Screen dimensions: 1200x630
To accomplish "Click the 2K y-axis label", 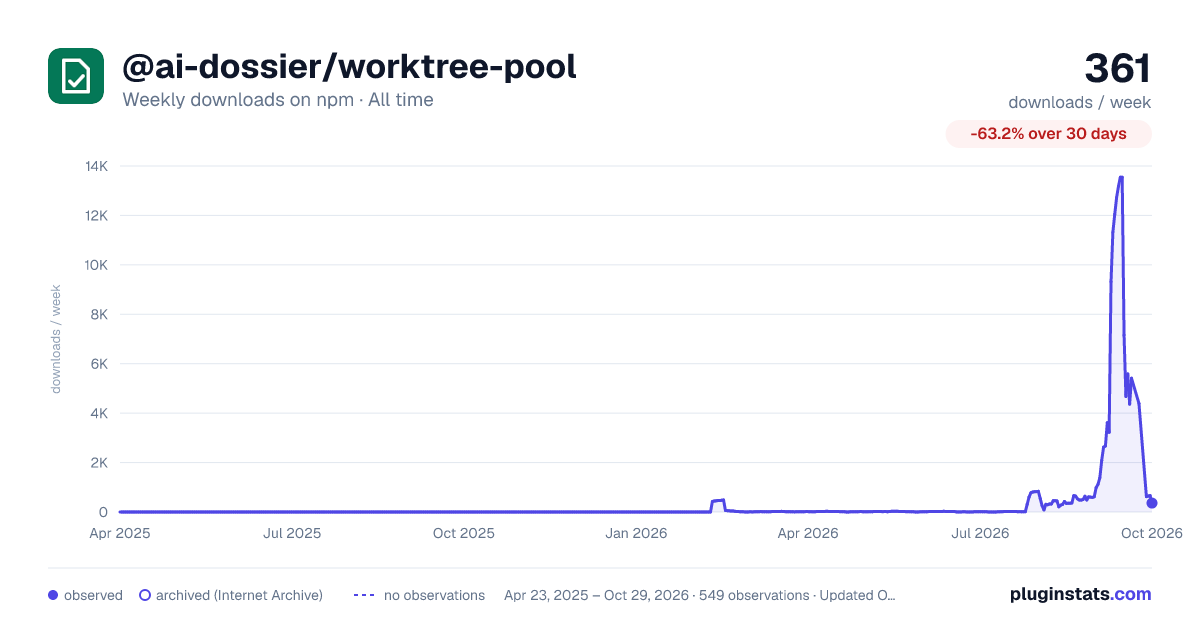I will pyautogui.click(x=99, y=463).
